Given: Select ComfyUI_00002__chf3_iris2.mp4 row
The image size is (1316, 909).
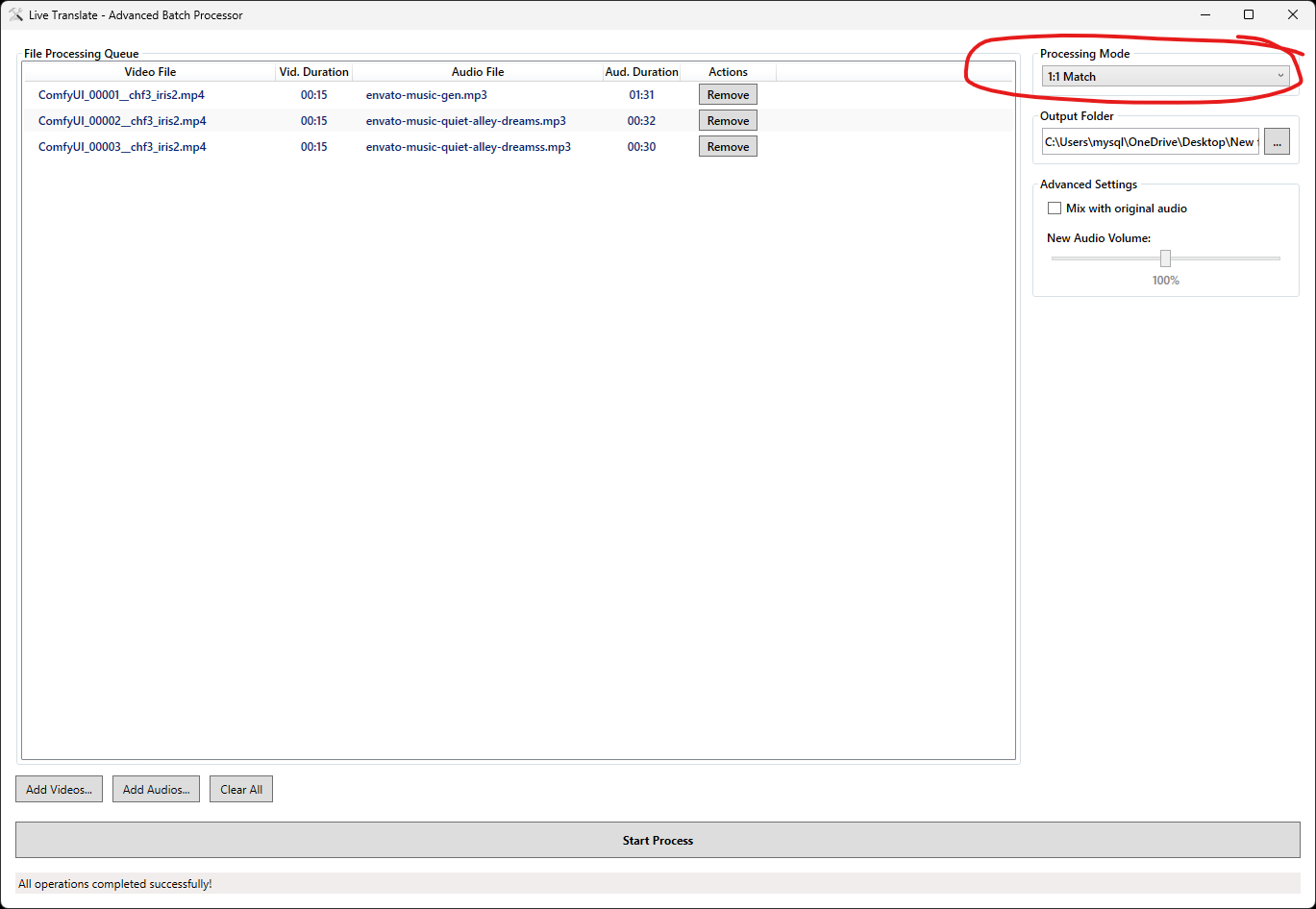Looking at the screenshot, I should click(122, 121).
